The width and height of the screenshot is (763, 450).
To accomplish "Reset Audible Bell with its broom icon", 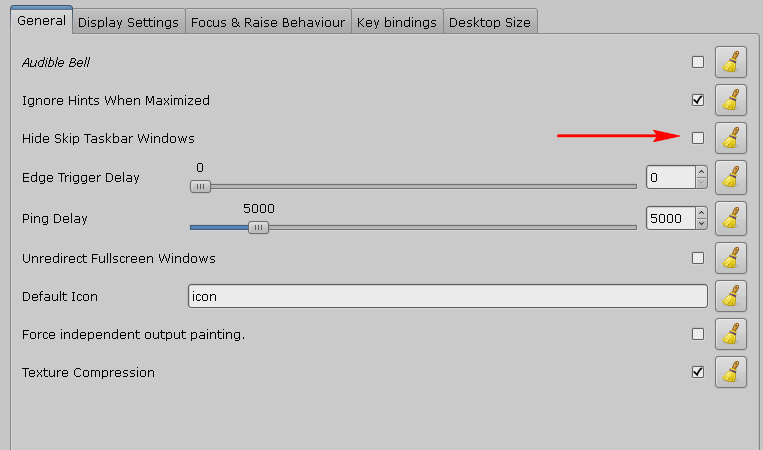I will pos(730,62).
